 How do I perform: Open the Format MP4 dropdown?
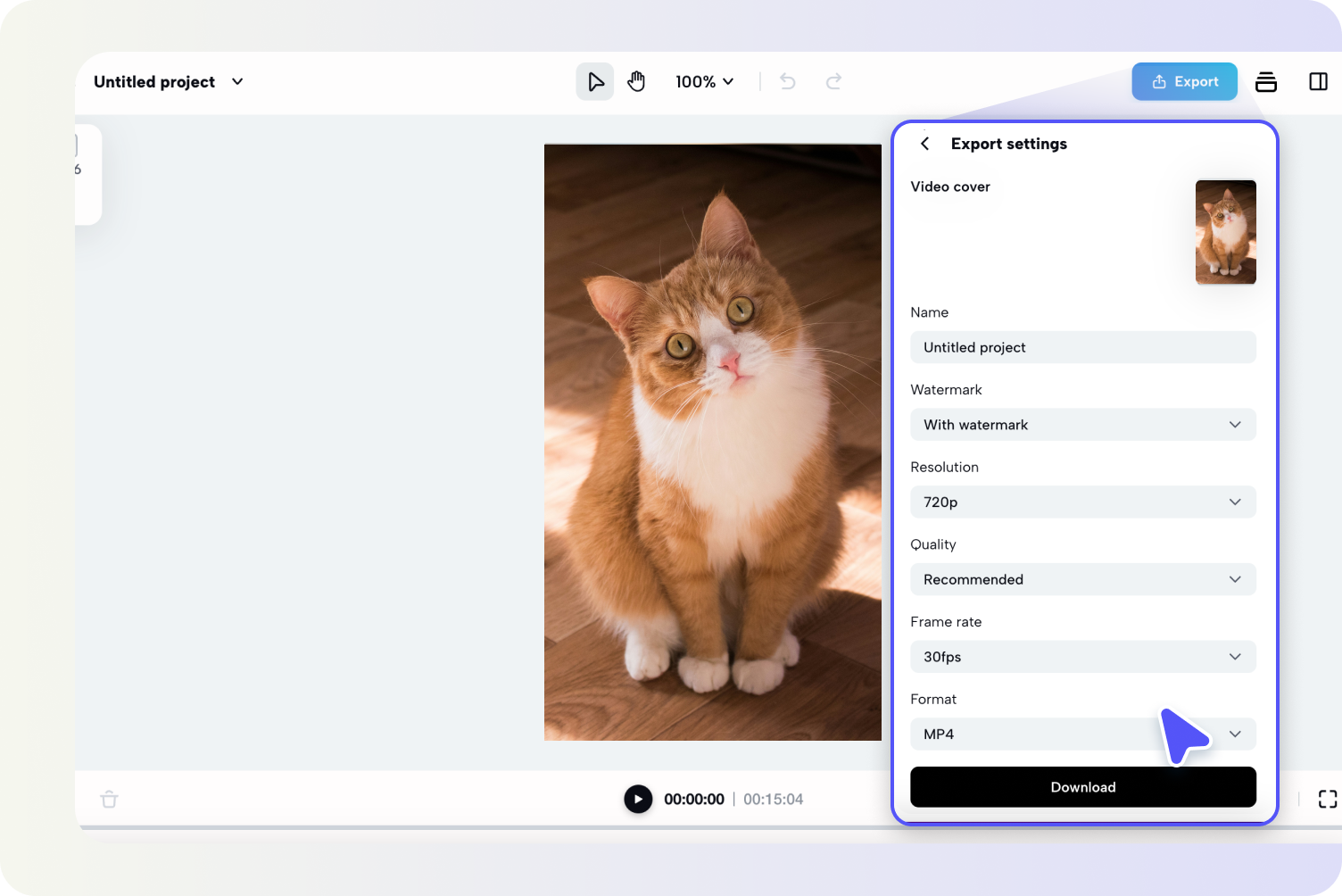pyautogui.click(x=1083, y=734)
